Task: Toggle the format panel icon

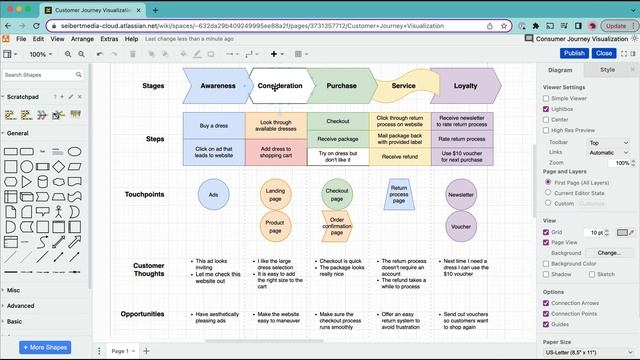Action: [x=633, y=53]
